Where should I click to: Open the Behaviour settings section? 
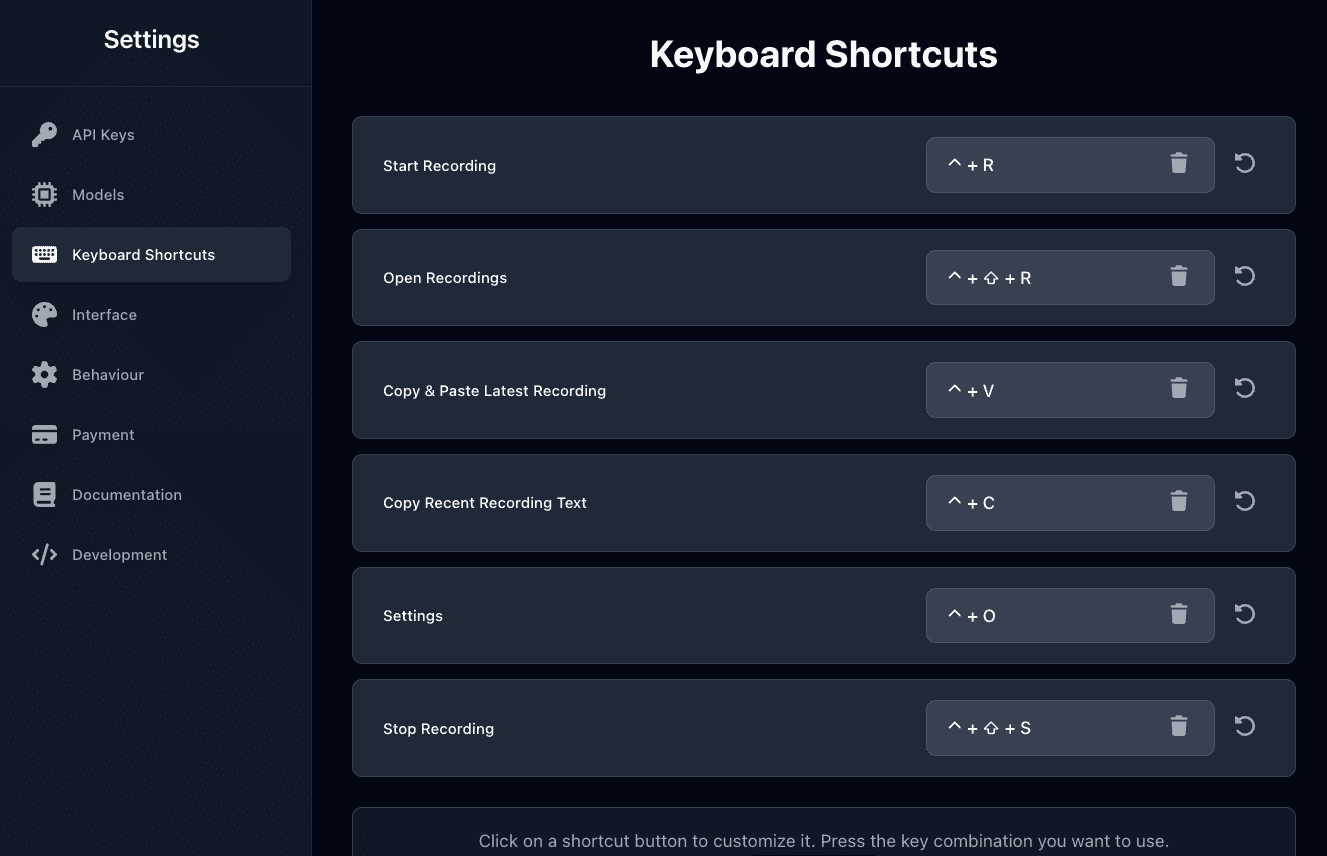pos(107,375)
